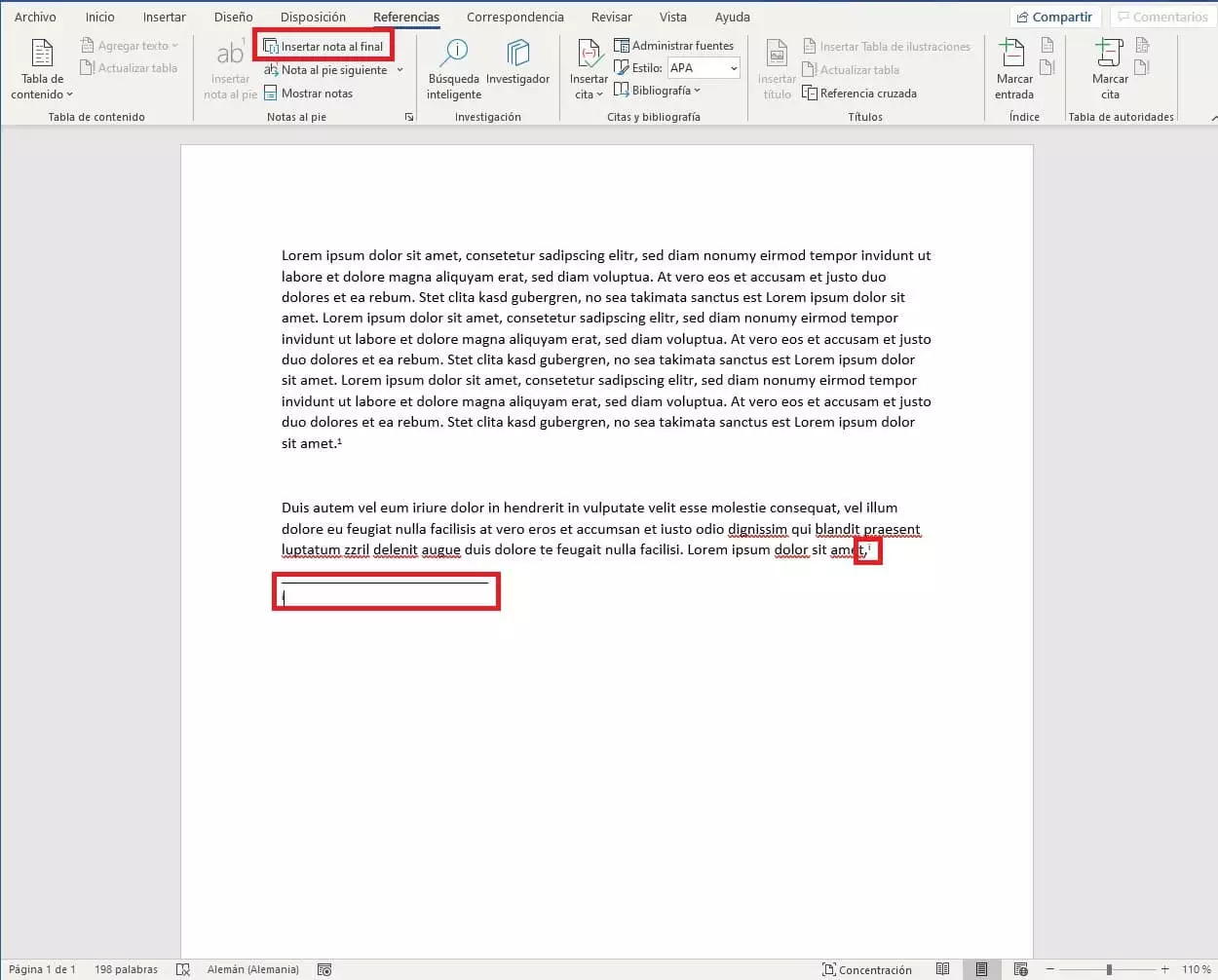Click Página 1 de 1 in status bar

pos(42,969)
